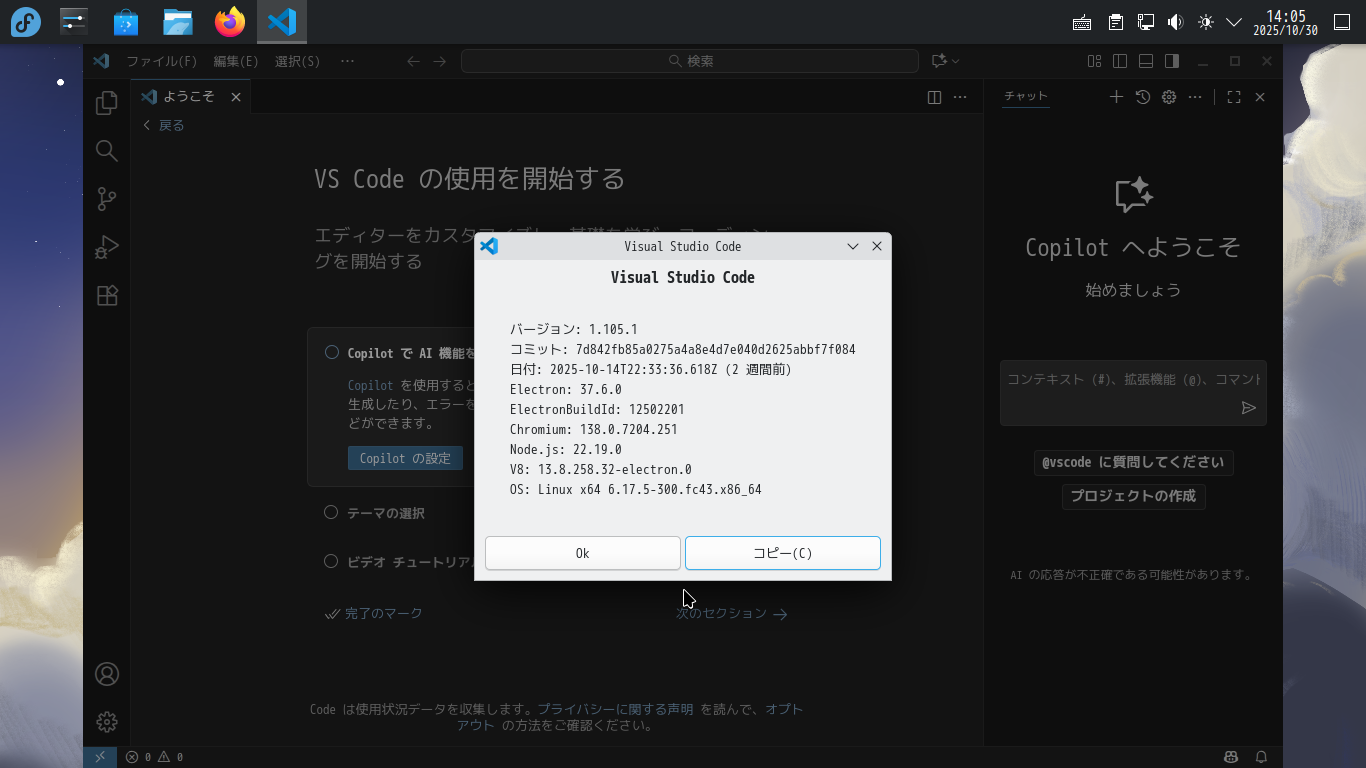The image size is (1366, 768).
Task: Open the Fedora application launcher
Action: click(x=26, y=22)
